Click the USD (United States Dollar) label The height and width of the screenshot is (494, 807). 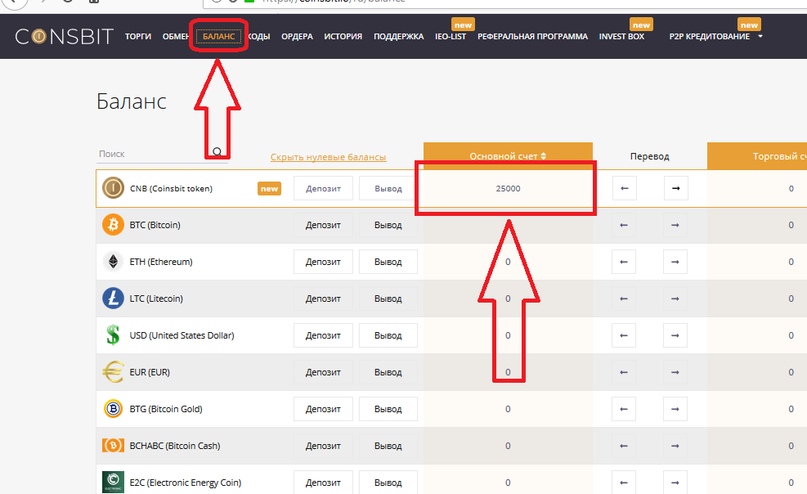click(x=182, y=336)
